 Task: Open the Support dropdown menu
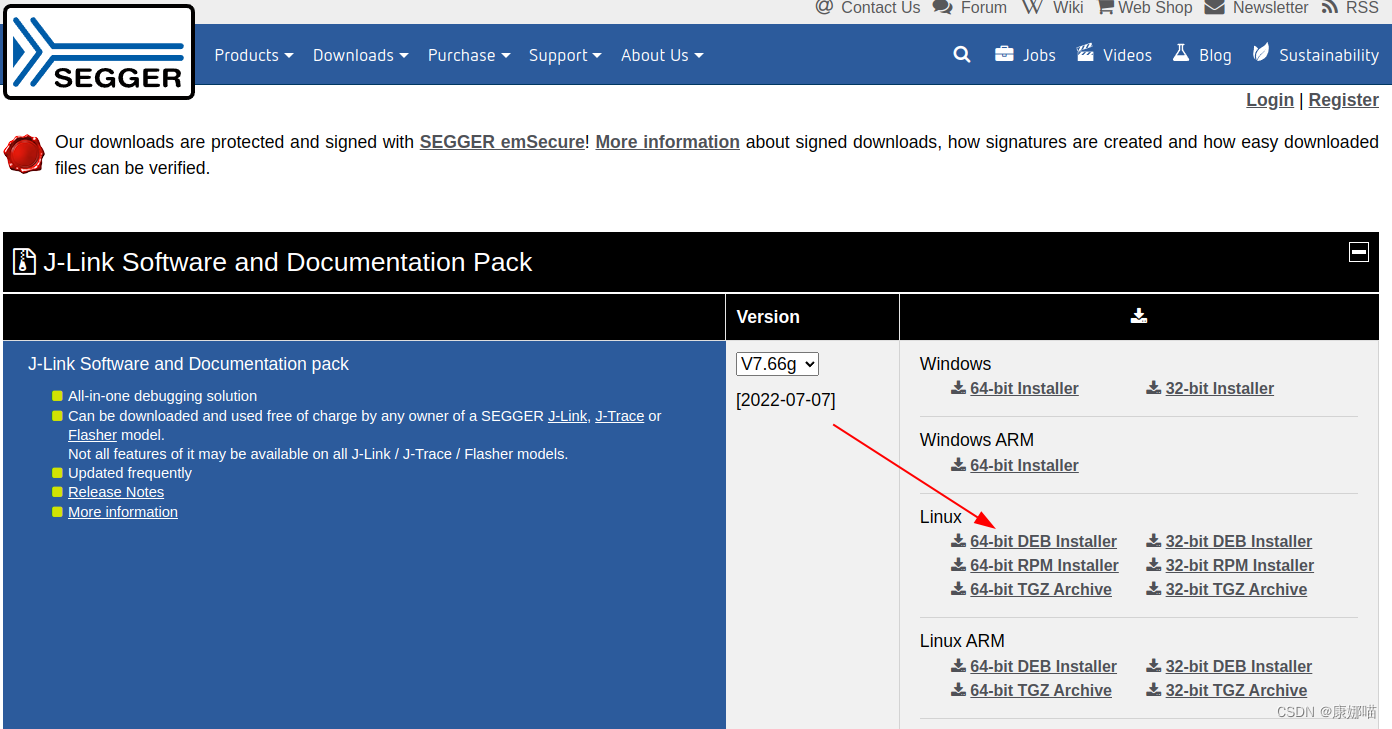[565, 55]
